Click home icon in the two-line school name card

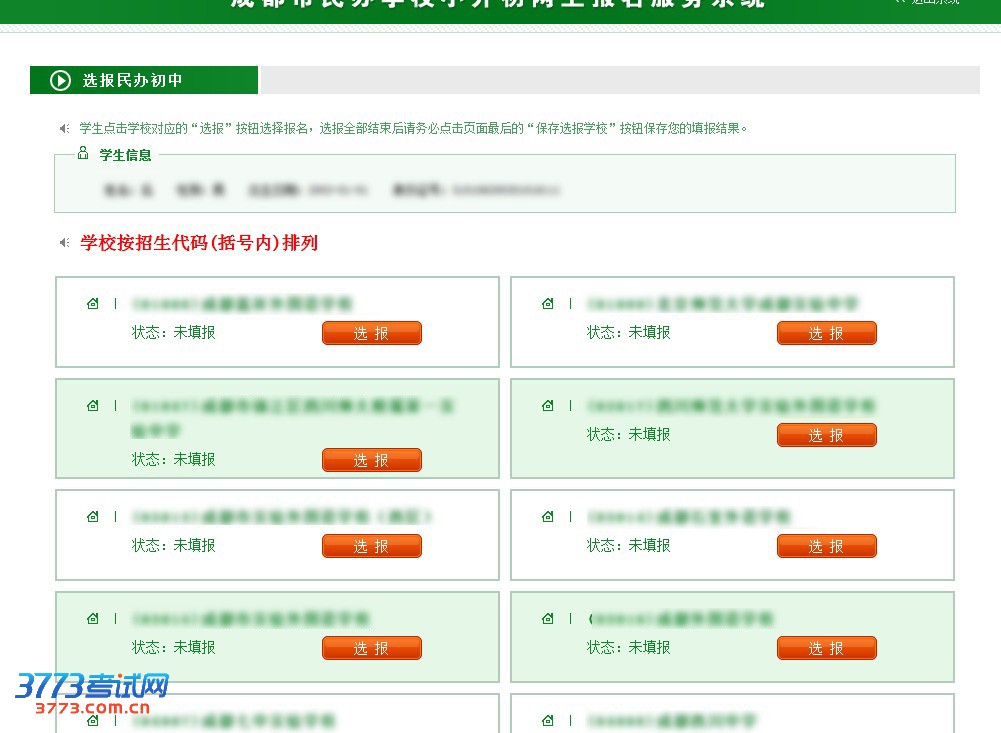coord(93,406)
